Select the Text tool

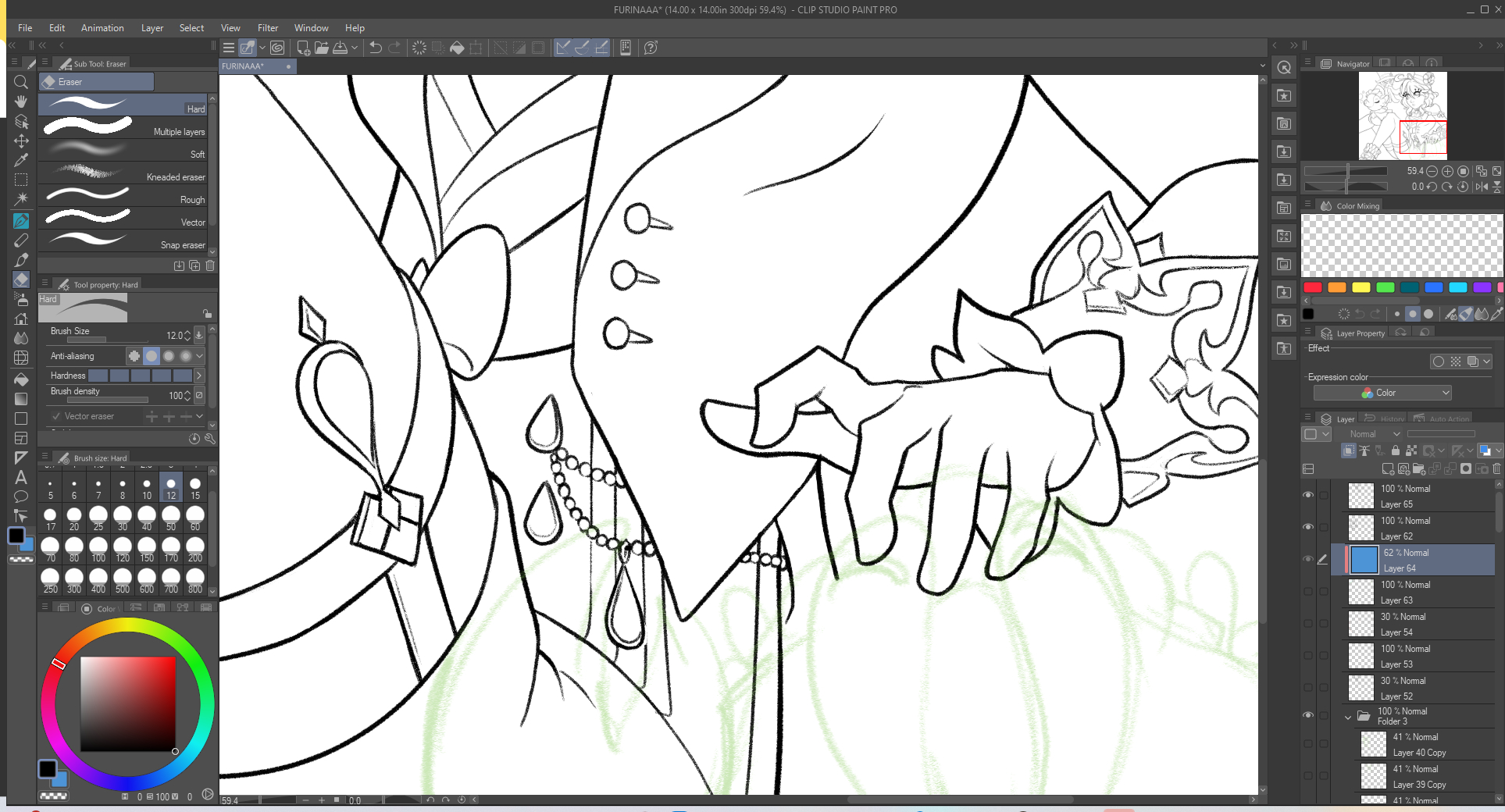coord(21,477)
